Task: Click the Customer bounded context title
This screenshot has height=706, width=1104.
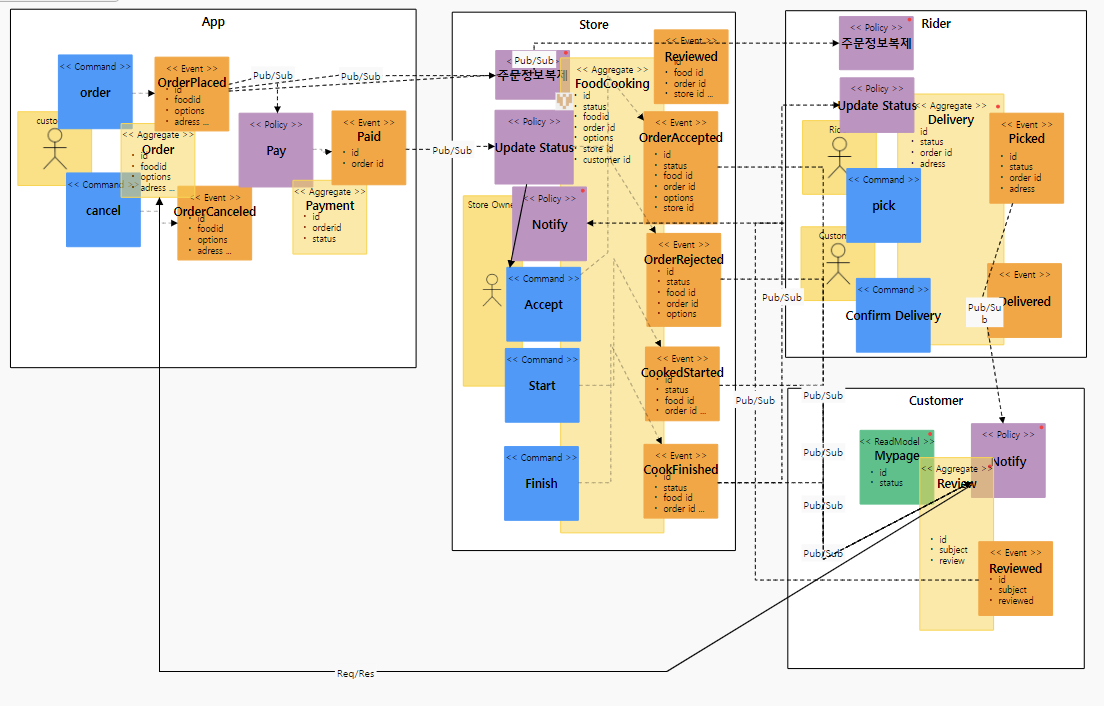Action: point(936,401)
